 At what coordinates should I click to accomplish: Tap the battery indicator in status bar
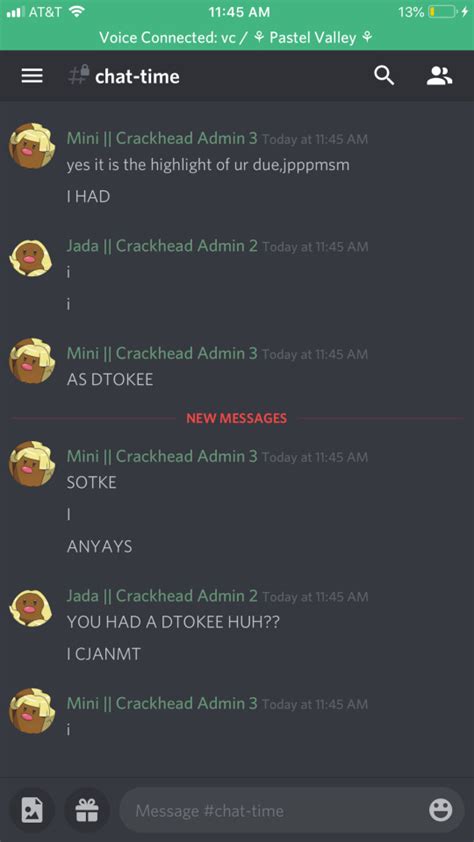(445, 12)
